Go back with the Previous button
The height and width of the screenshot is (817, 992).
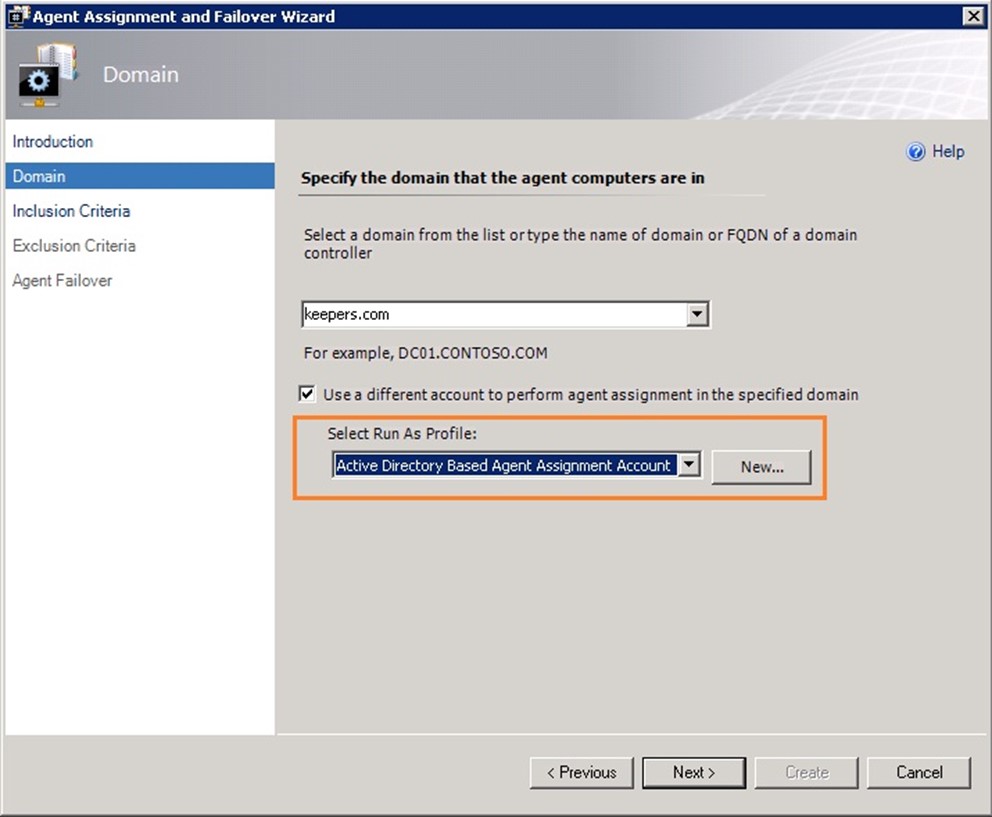(581, 773)
